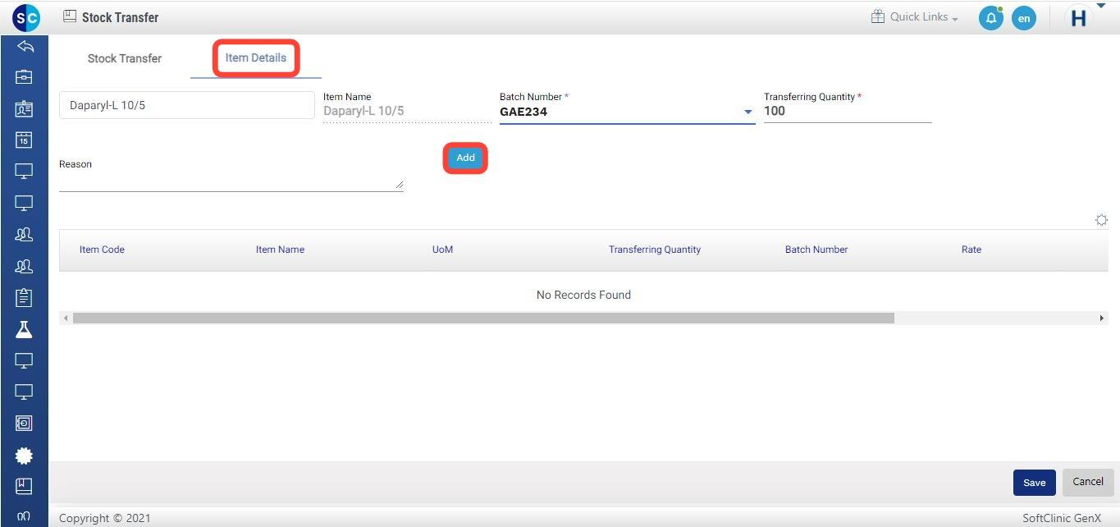Open the calendar icon in sidebar
The image size is (1120, 527).
pyautogui.click(x=24, y=140)
